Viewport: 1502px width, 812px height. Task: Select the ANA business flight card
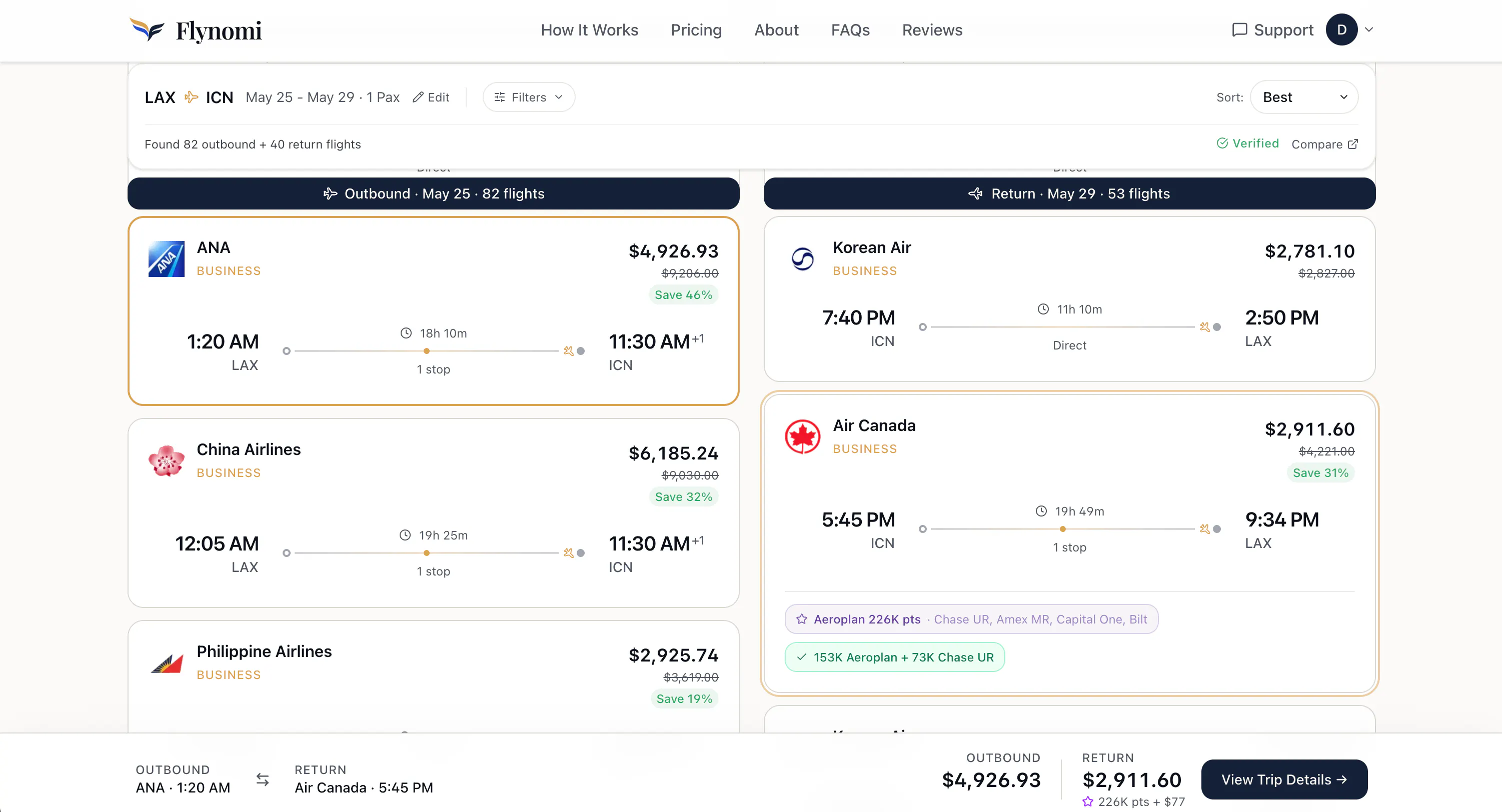click(x=433, y=310)
